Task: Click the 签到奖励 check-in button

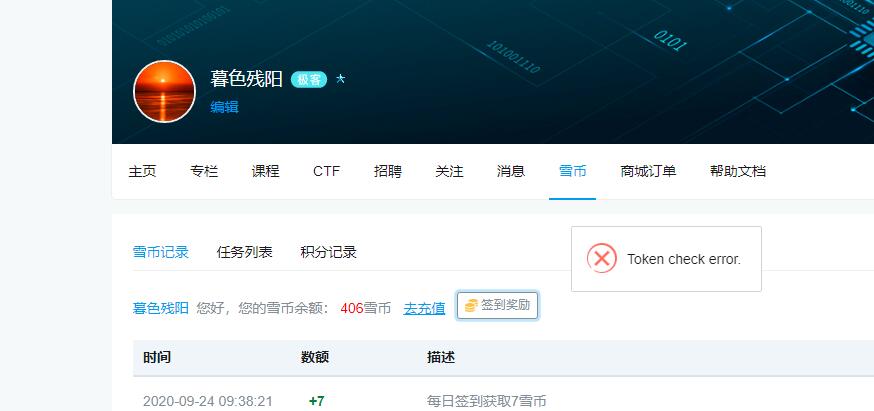Action: (497, 306)
